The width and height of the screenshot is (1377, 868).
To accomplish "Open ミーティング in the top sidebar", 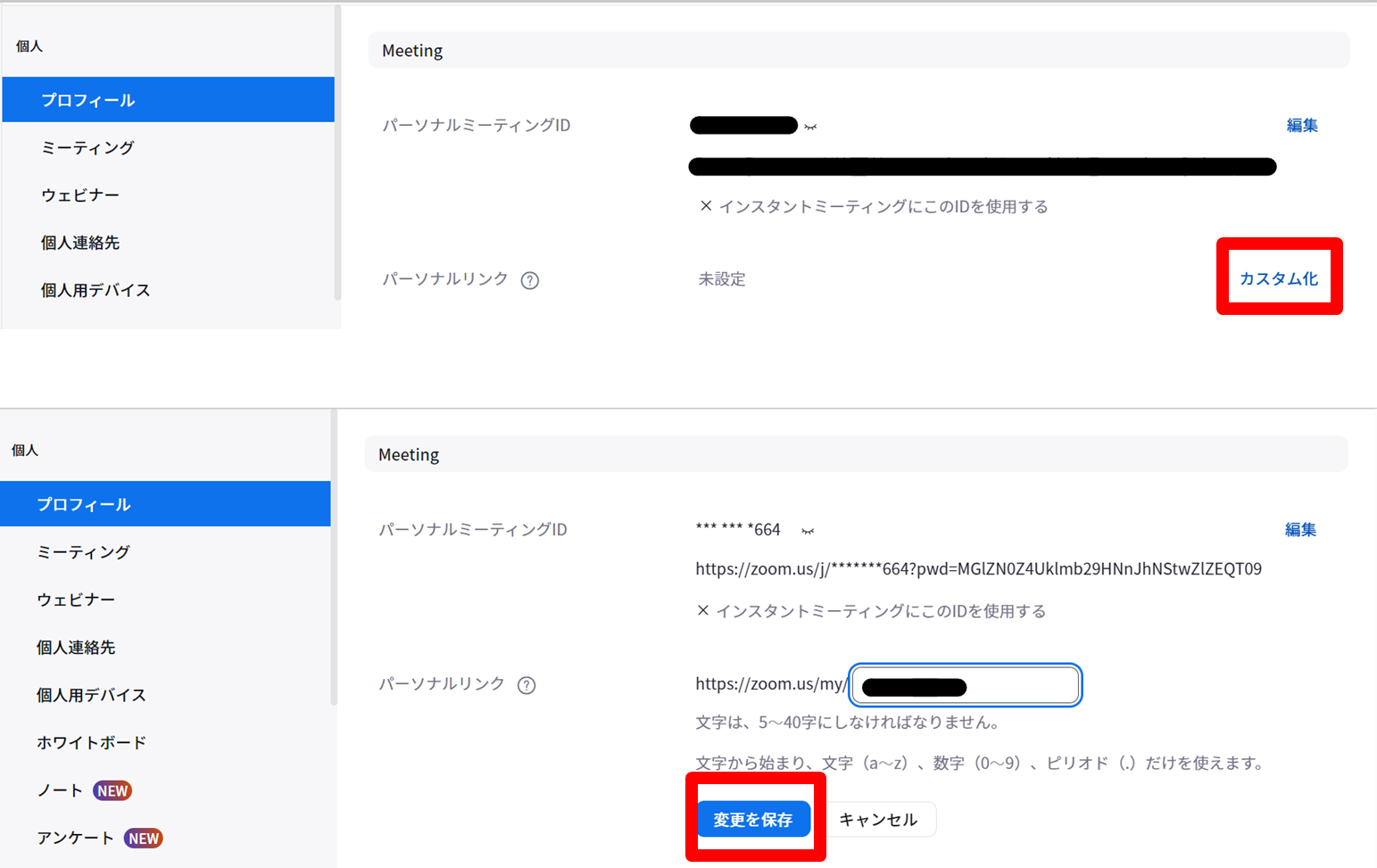I will coord(87,147).
